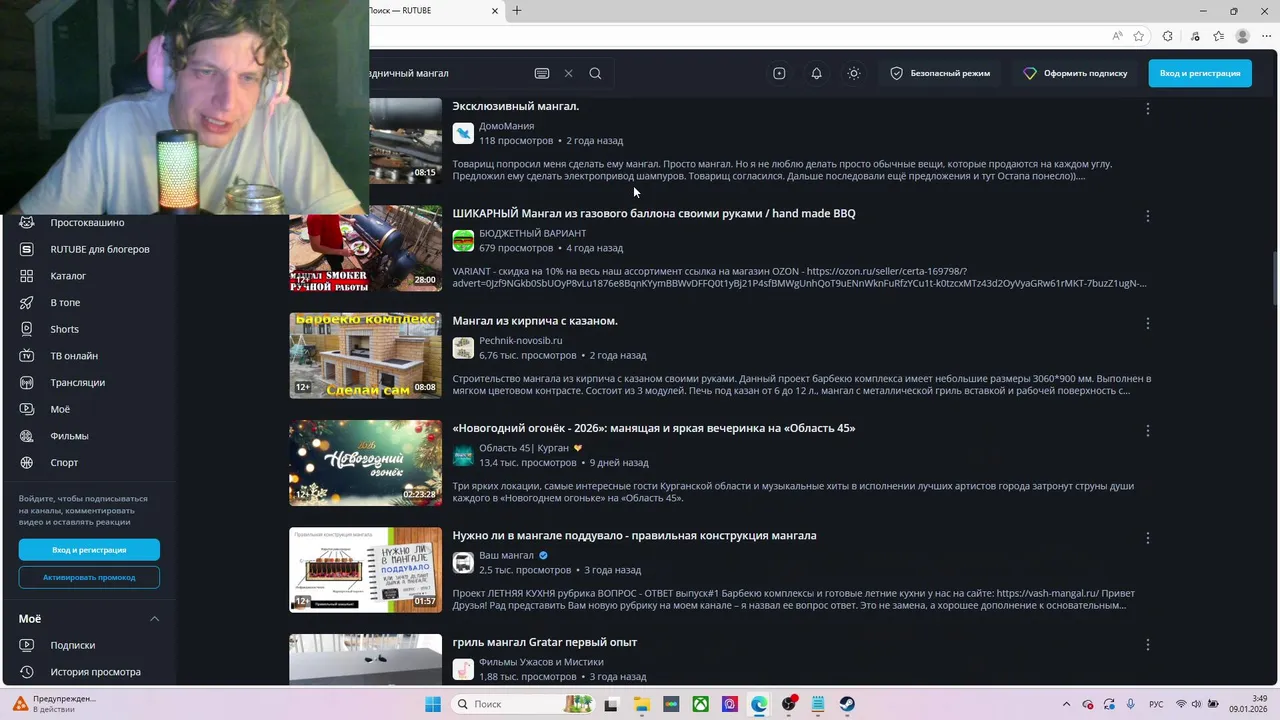Click header Вход и регистрация button
This screenshot has width=1280, height=720.
coord(1200,73)
